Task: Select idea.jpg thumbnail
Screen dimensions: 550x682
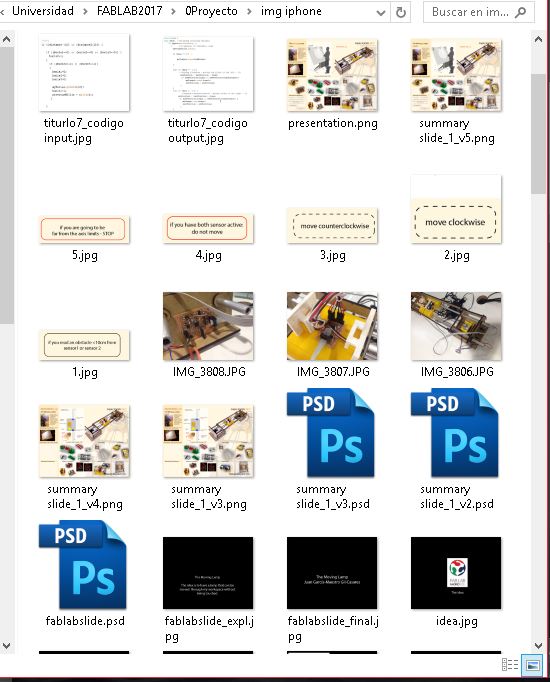Action: pos(456,573)
